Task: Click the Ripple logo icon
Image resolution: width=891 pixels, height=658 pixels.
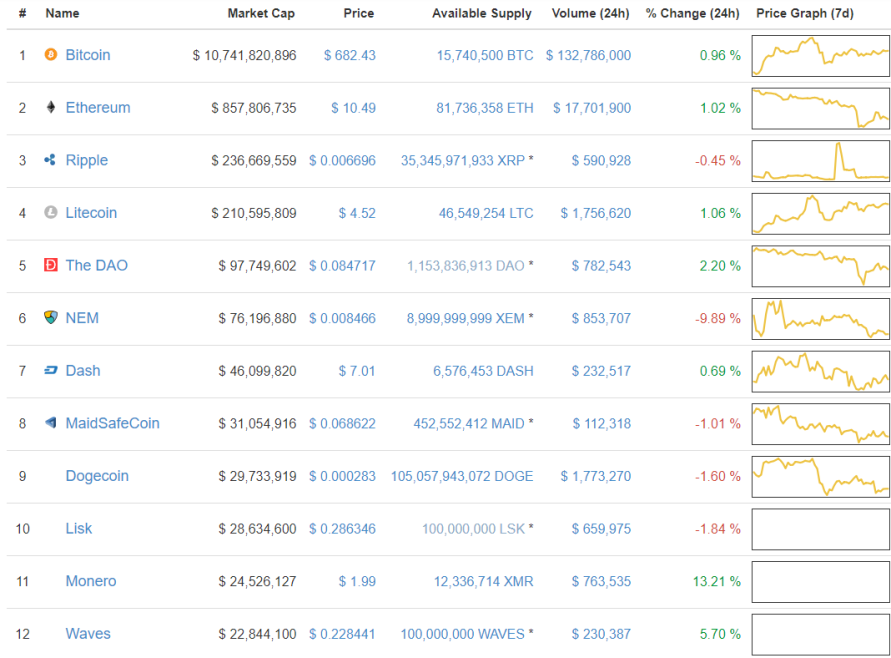Action: [51, 160]
